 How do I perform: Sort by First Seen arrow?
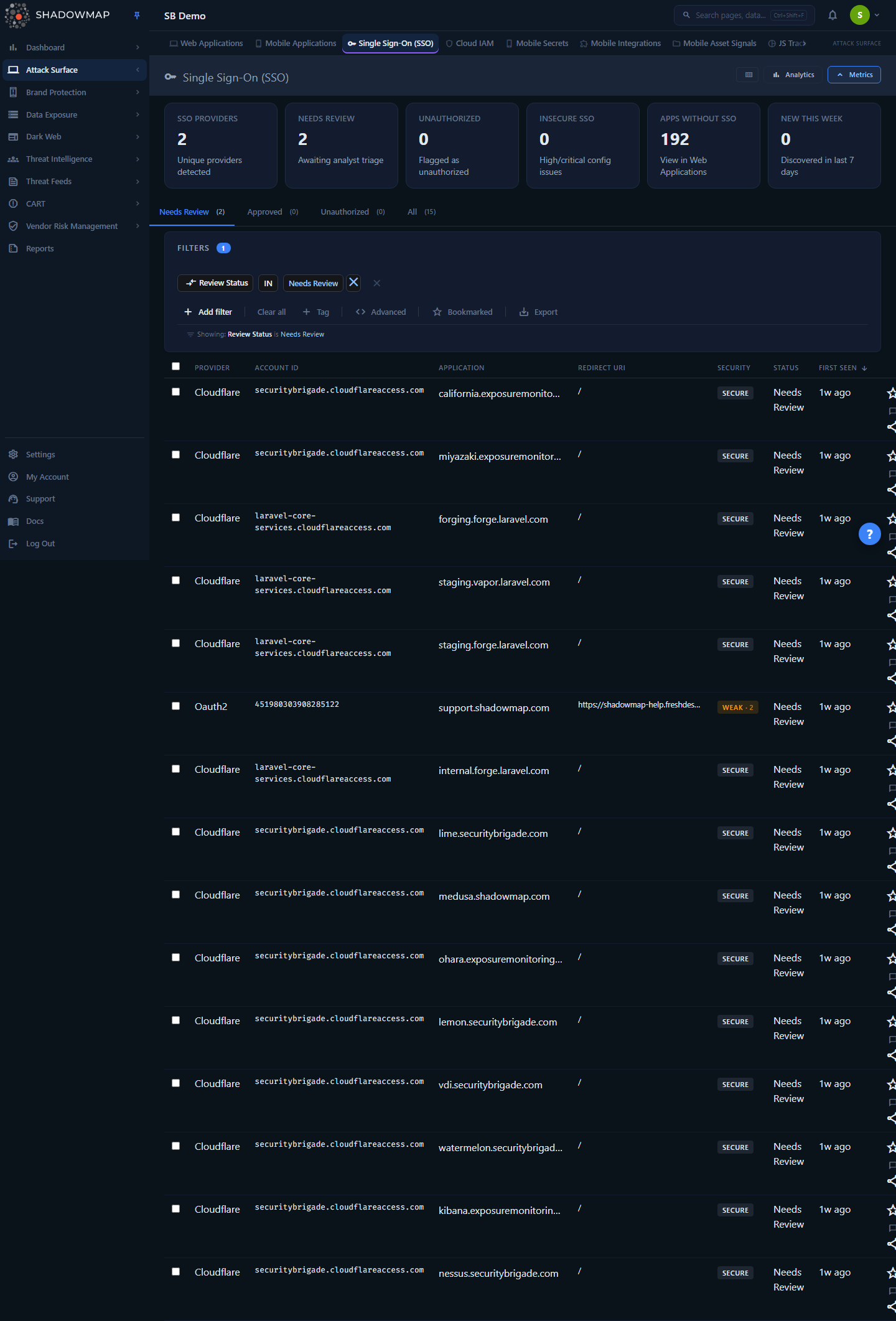864,368
